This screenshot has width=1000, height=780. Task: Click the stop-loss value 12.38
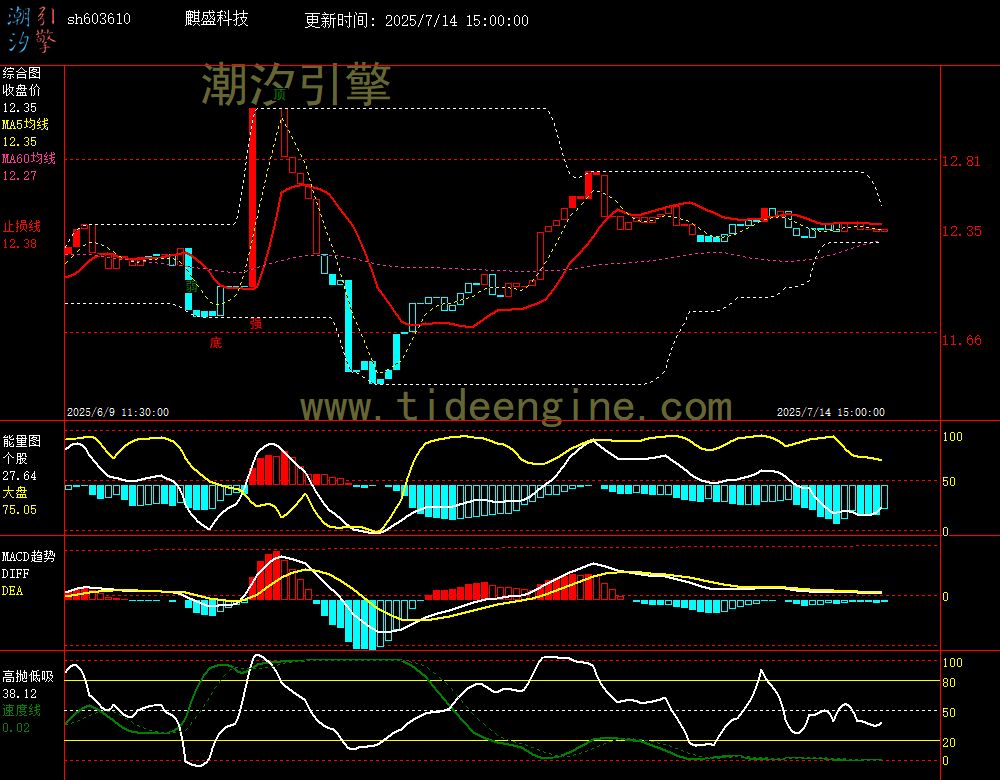tap(20, 244)
